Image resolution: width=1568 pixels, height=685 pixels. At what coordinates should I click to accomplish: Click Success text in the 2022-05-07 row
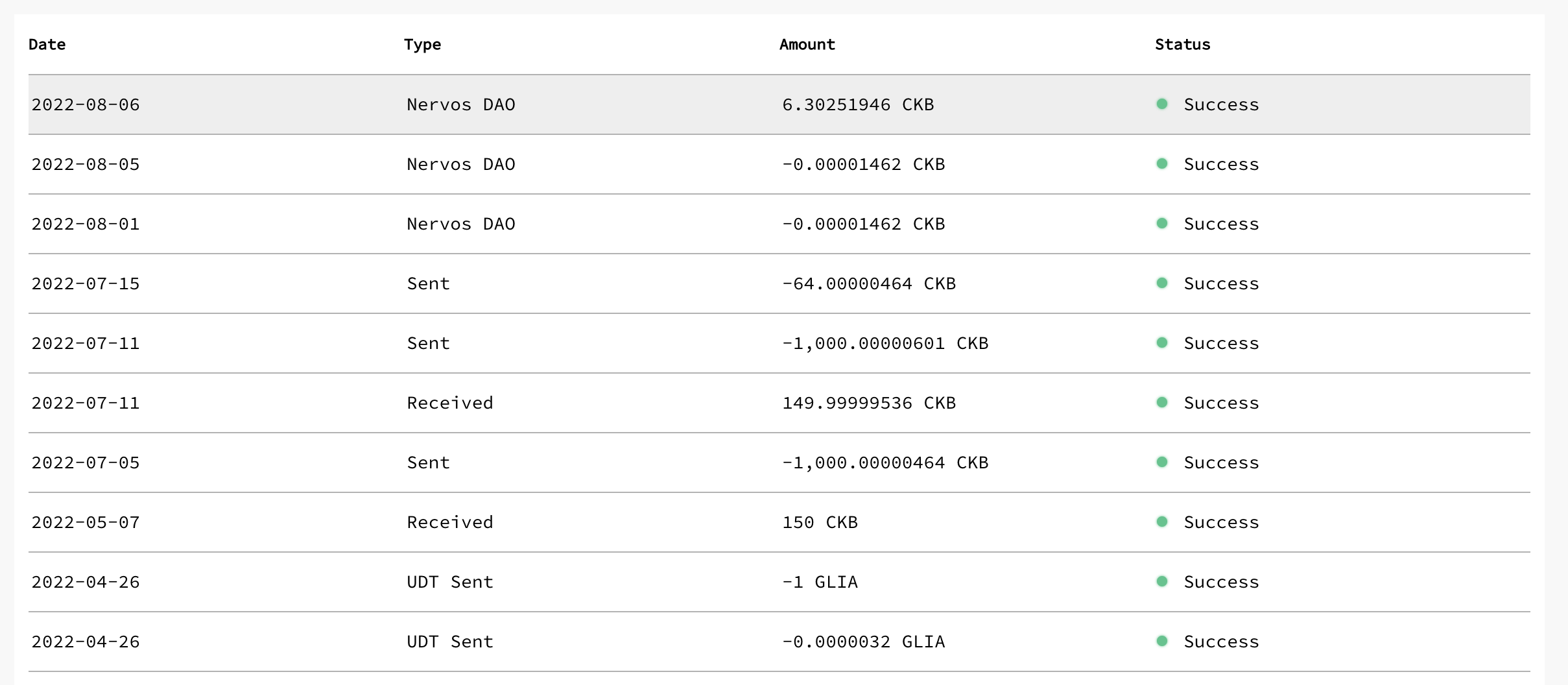[1221, 522]
